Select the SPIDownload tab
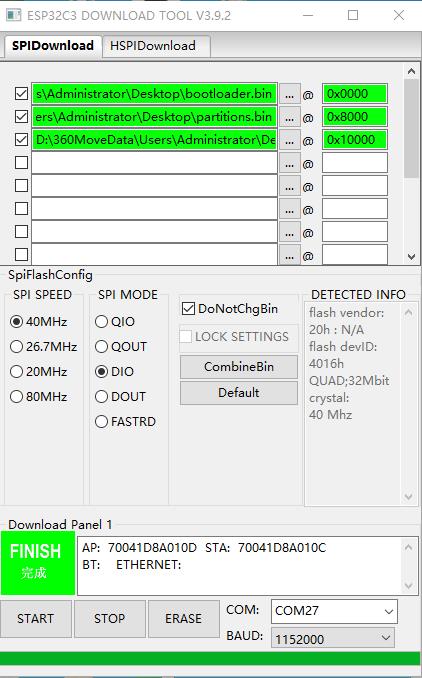422x678 pixels. coord(52,46)
